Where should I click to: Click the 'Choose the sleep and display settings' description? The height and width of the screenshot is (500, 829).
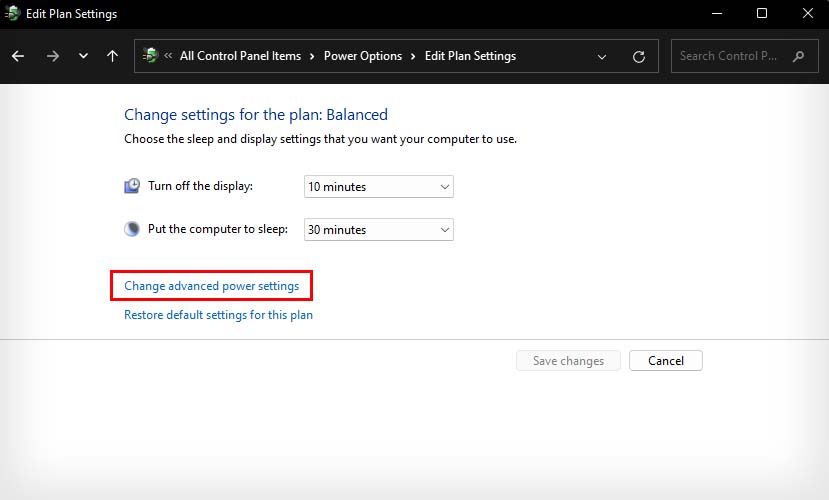320,139
